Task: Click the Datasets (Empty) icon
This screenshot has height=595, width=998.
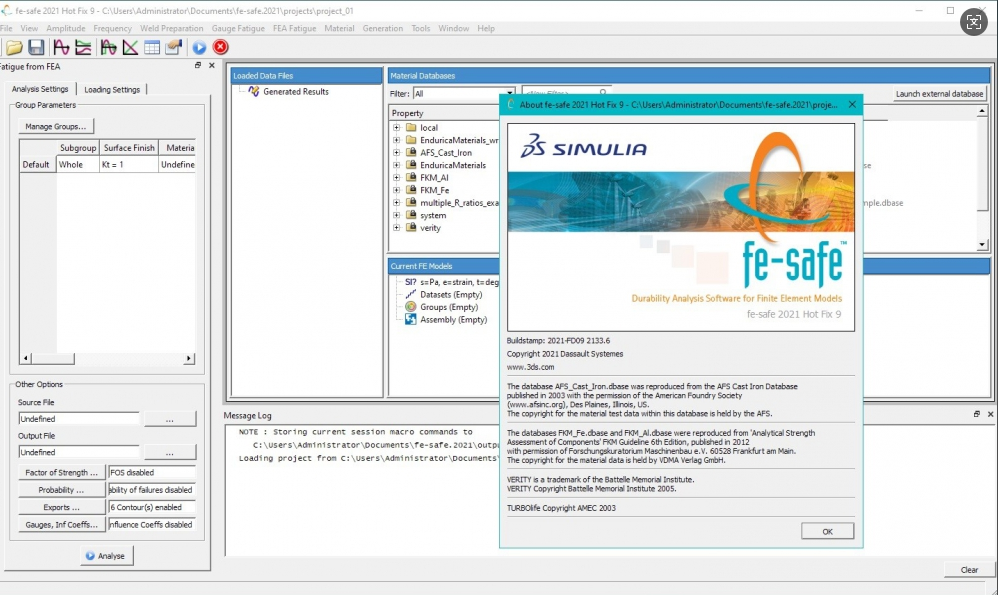Action: [411, 295]
